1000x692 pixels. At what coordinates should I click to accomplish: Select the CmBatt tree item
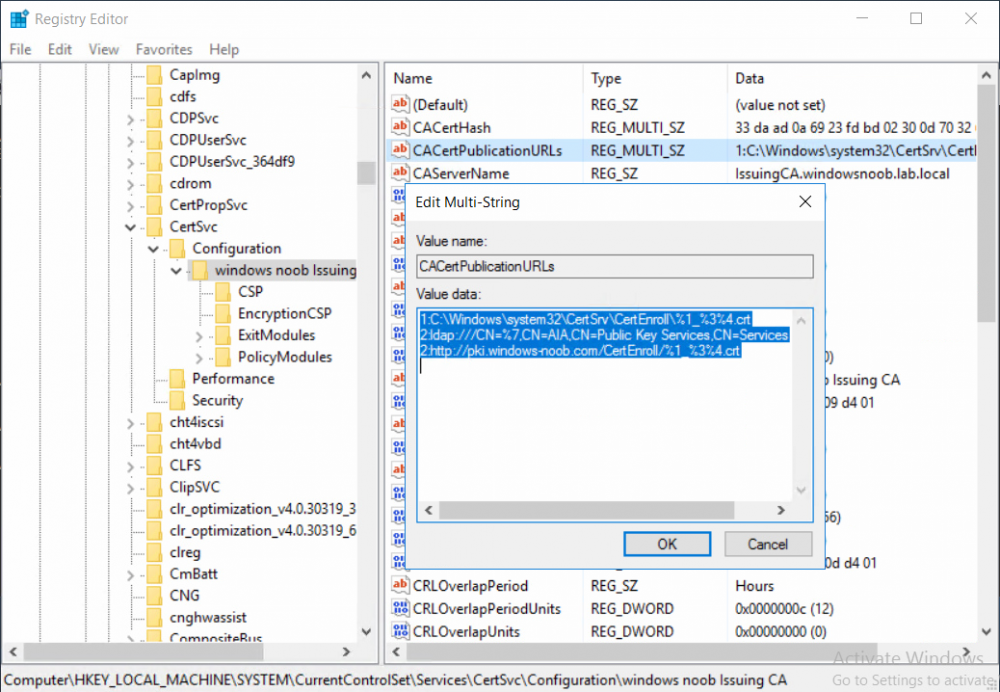[x=193, y=574]
